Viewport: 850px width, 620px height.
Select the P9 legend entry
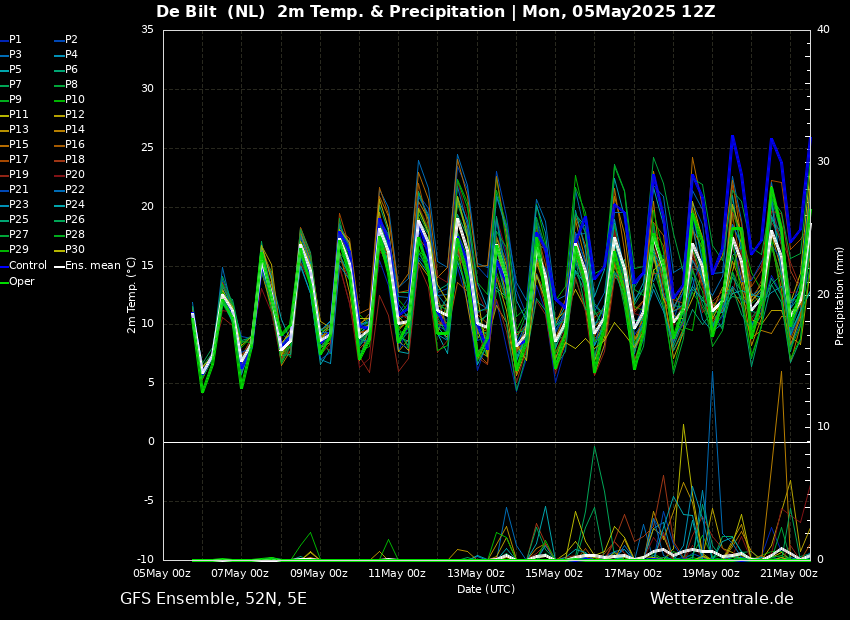15,100
